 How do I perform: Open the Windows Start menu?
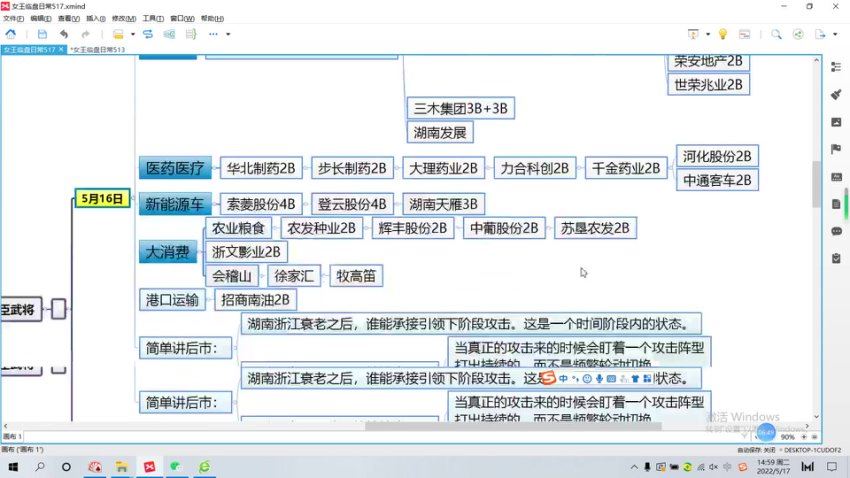click(12, 467)
